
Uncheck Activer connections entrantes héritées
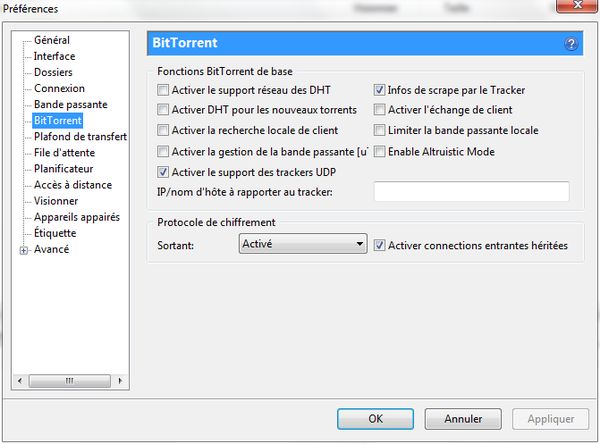pyautogui.click(x=379, y=245)
